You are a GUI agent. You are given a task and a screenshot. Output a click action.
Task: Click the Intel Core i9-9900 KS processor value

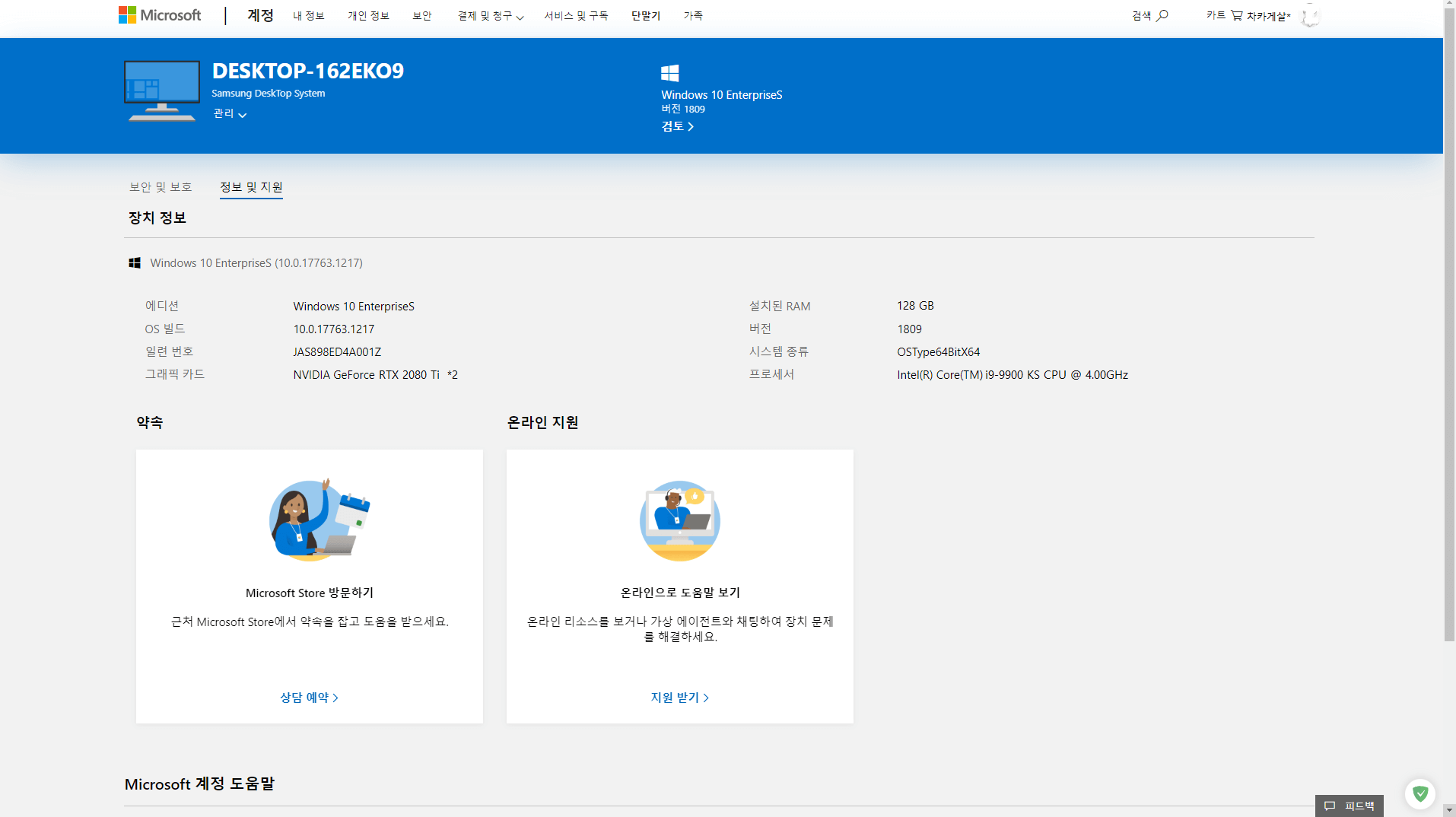click(1012, 375)
